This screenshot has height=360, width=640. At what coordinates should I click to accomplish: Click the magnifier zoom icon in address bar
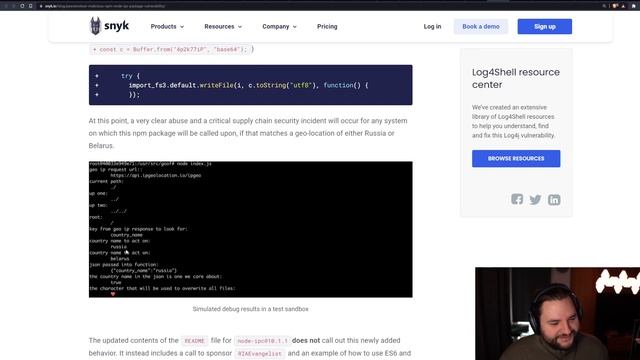coord(604,6)
